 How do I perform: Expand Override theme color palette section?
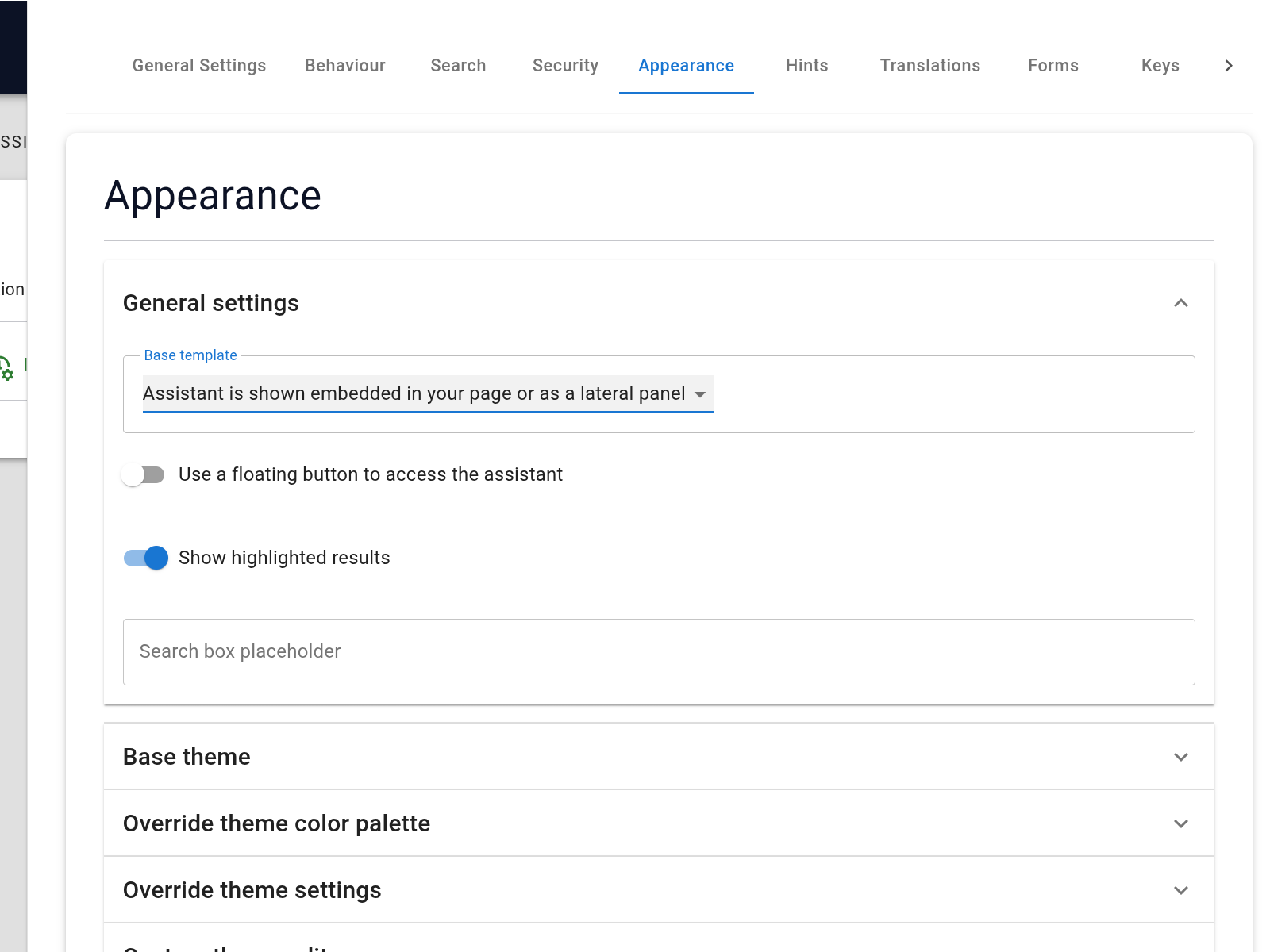[659, 823]
